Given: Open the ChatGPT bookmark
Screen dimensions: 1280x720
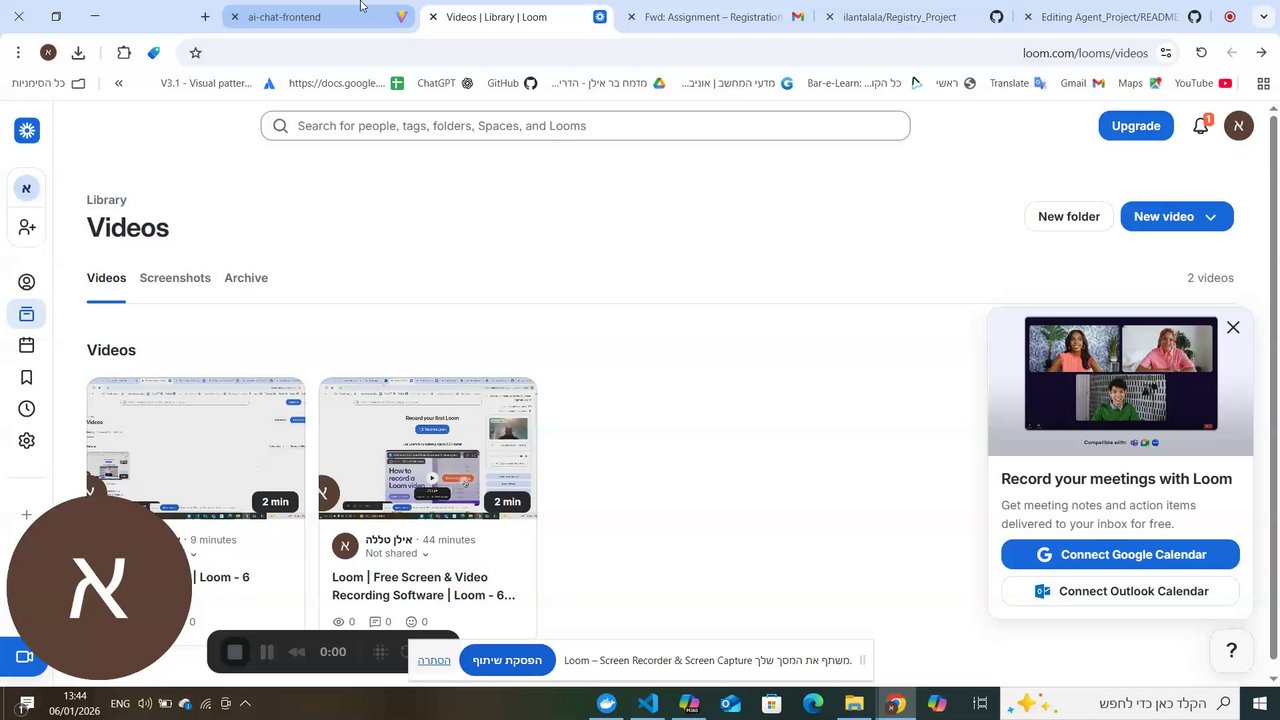Looking at the screenshot, I should click(x=444, y=83).
